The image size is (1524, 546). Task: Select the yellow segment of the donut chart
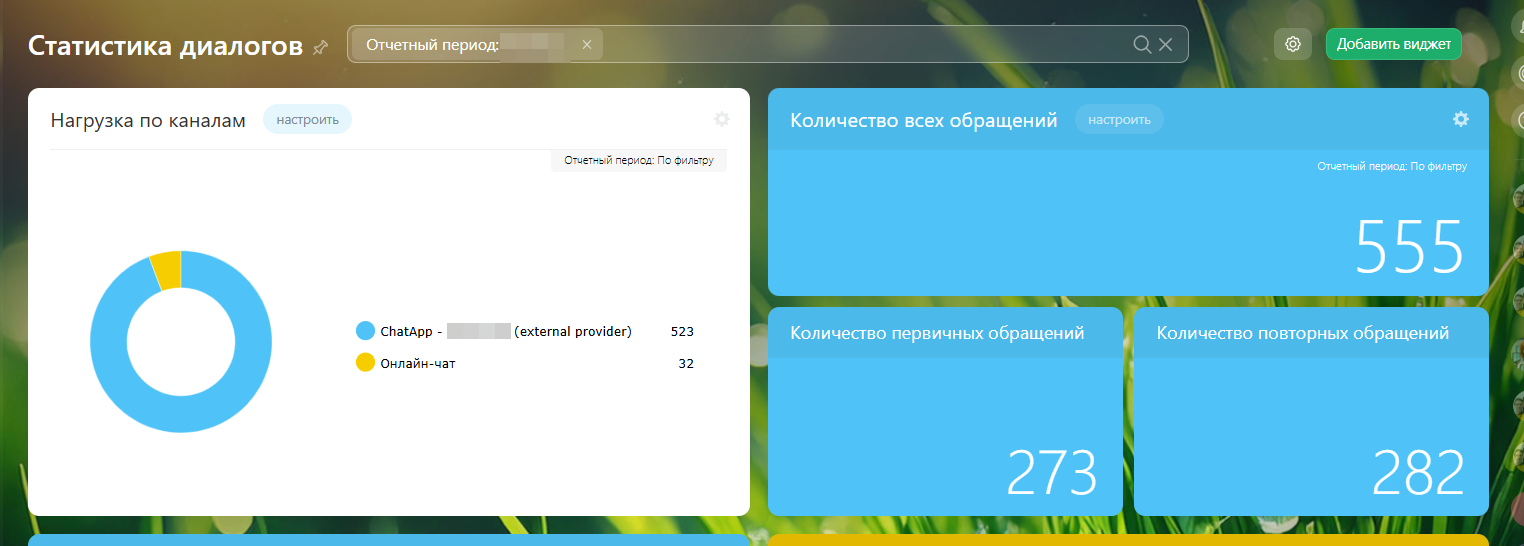[166, 270]
